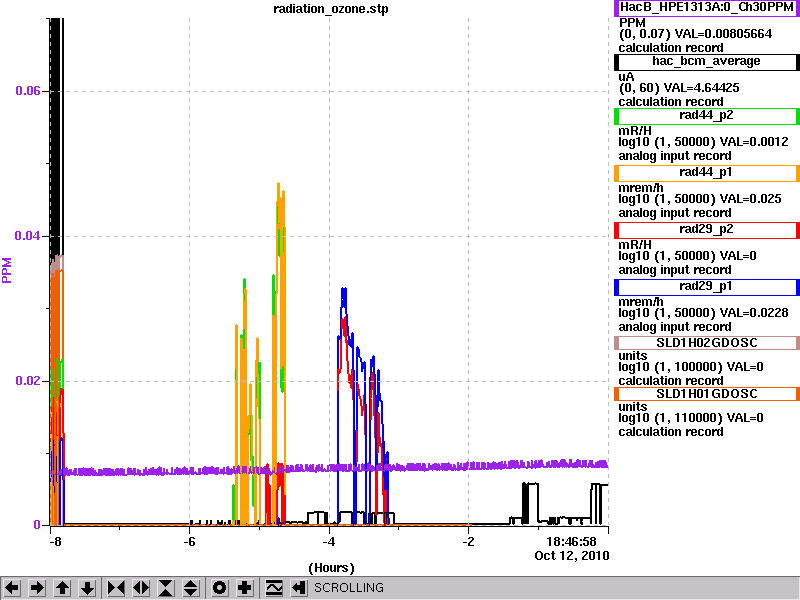Select the rad29_p1 curve legend
Screen dimensions: 800x600
(707, 287)
